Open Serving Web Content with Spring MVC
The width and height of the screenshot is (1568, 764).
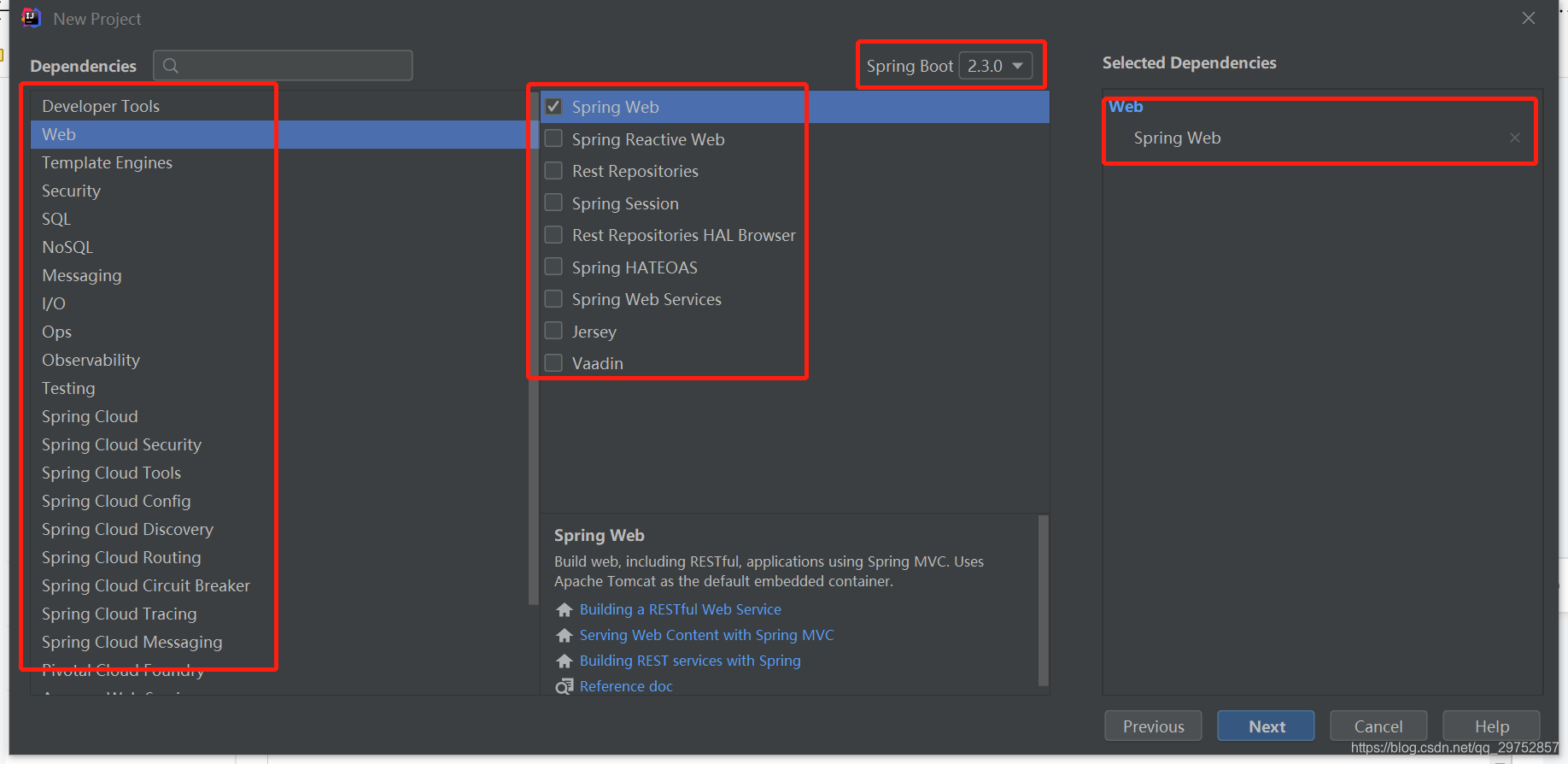706,635
